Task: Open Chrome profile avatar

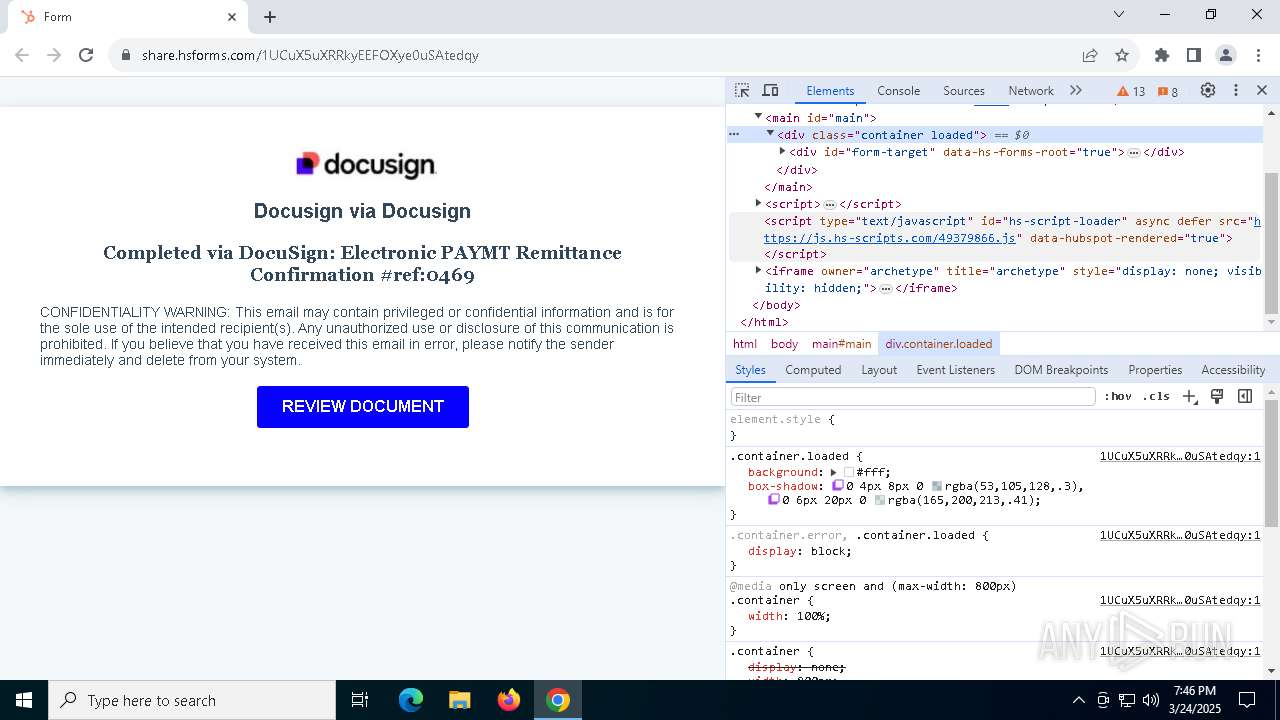Action: 1226,55
